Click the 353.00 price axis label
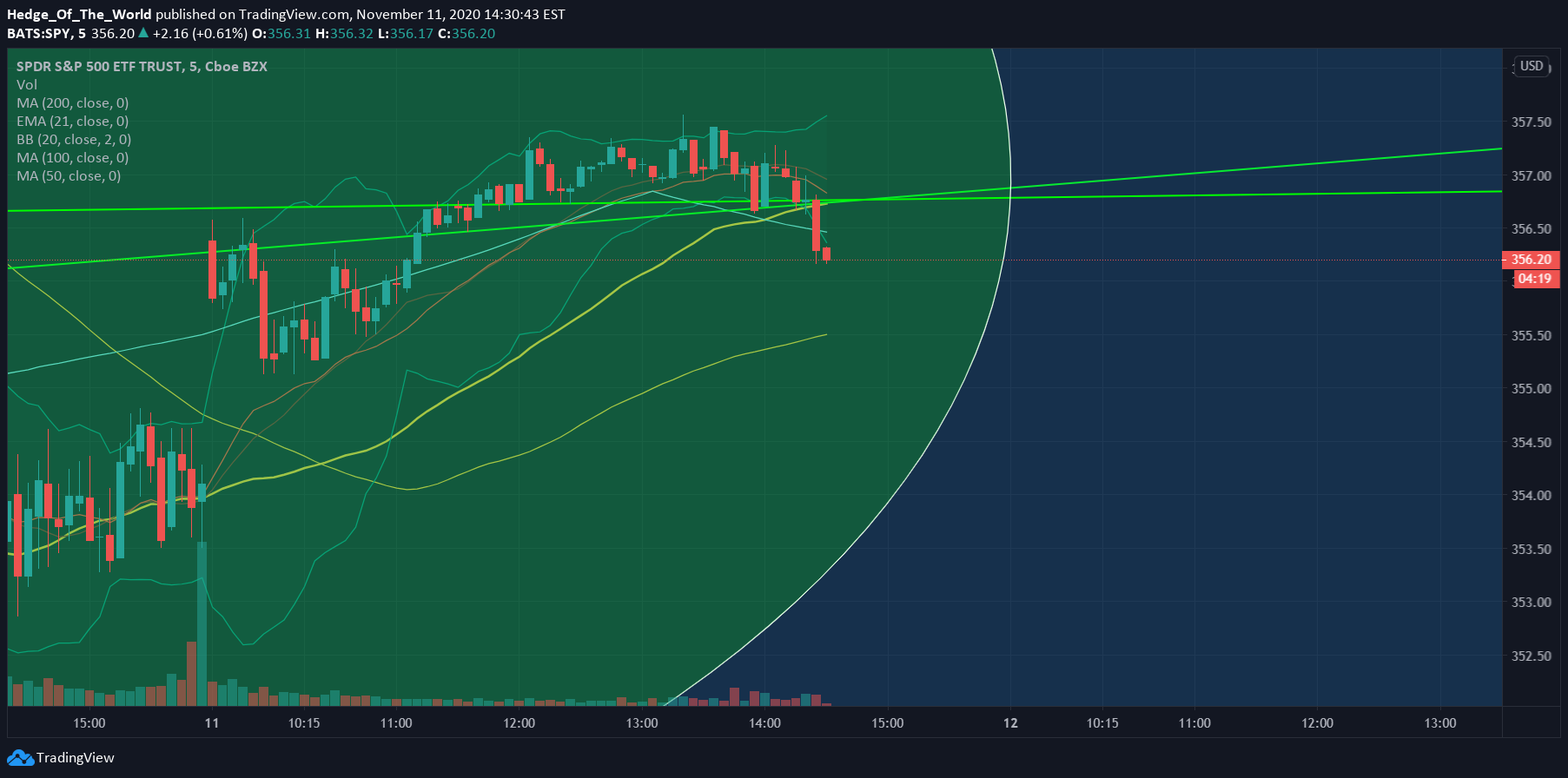This screenshot has width=1568, height=778. click(x=1531, y=603)
